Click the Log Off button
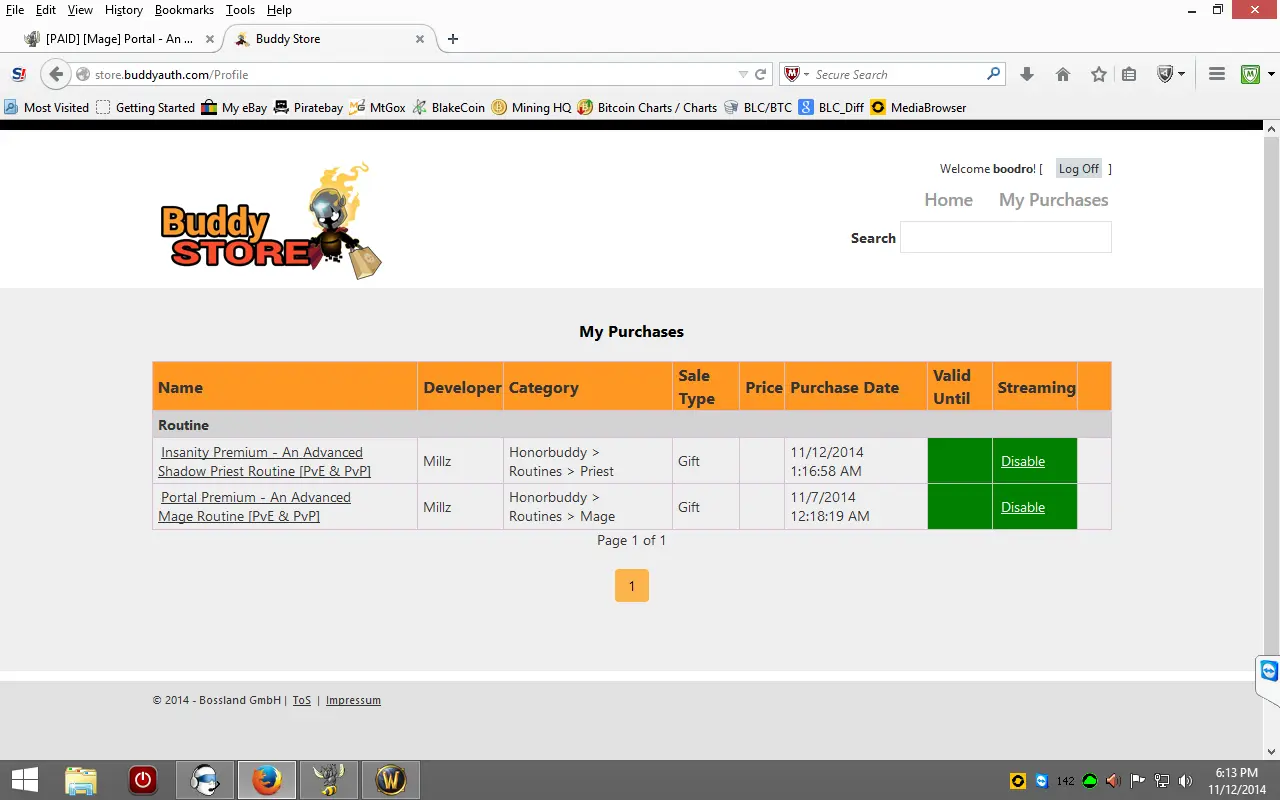Image resolution: width=1280 pixels, height=800 pixels. click(x=1078, y=169)
